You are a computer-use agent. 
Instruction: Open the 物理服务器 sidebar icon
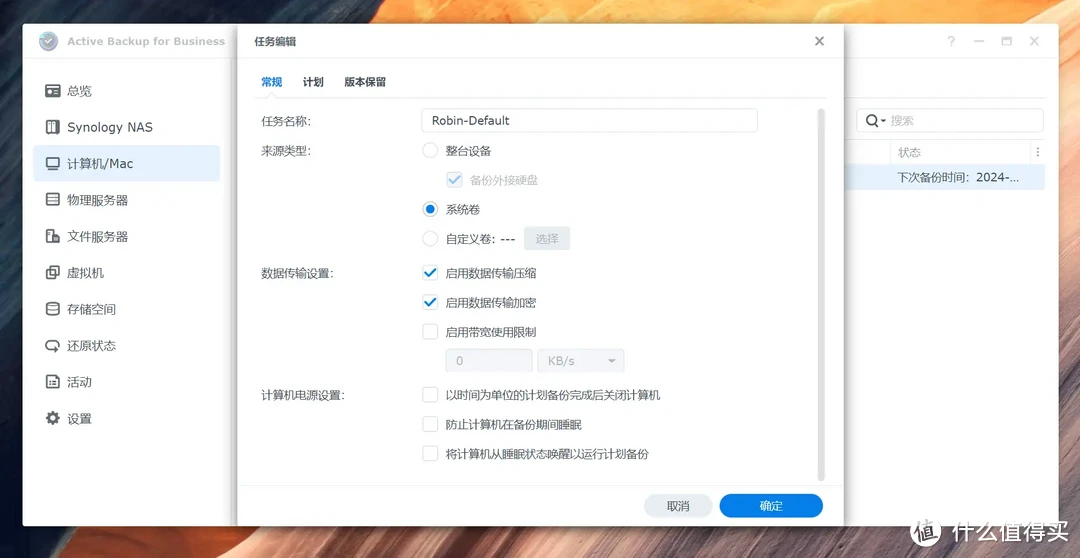[x=52, y=200]
